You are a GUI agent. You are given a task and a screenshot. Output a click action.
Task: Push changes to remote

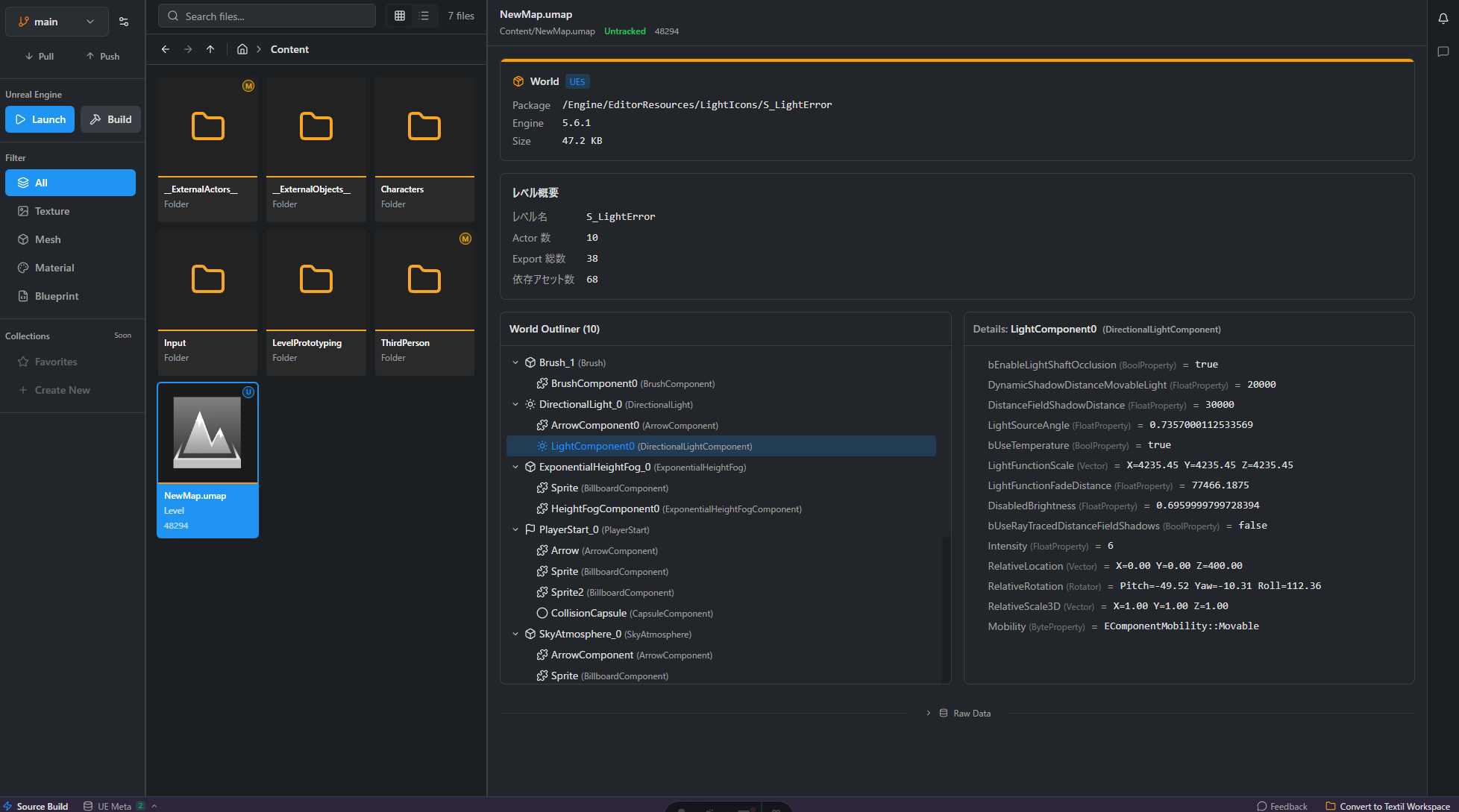pyautogui.click(x=102, y=56)
